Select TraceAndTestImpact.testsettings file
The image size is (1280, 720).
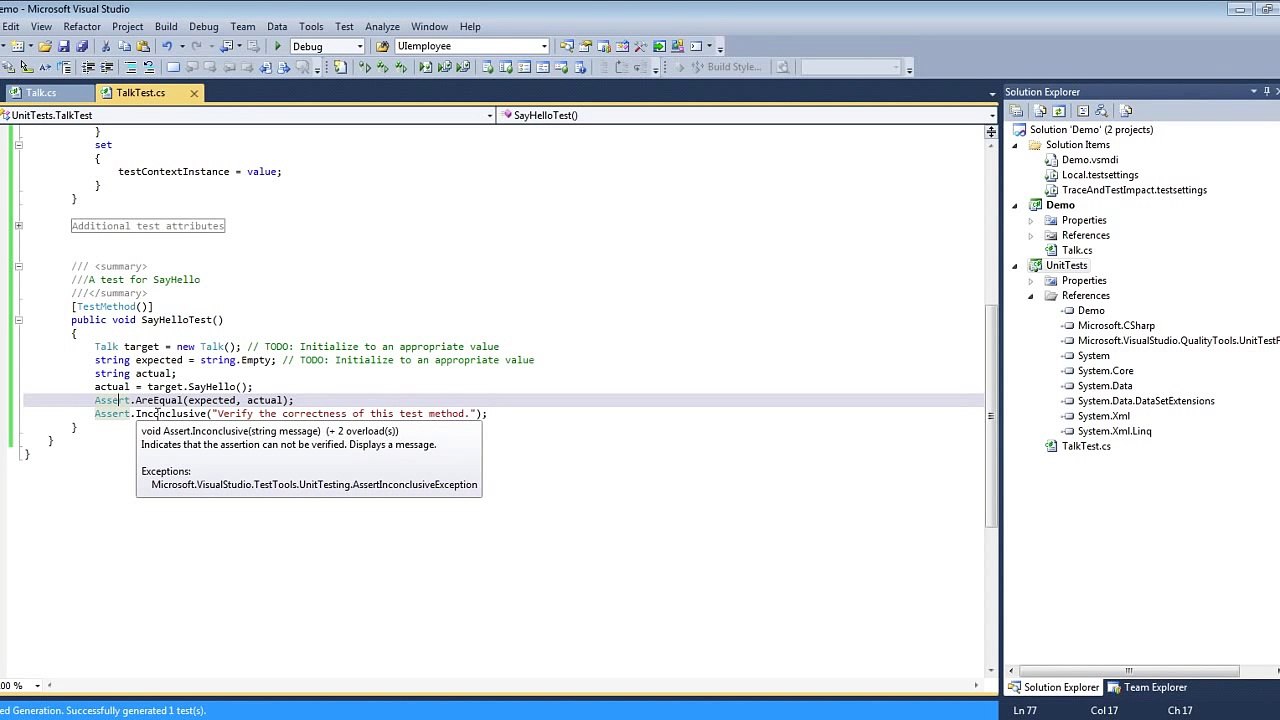pos(1134,190)
